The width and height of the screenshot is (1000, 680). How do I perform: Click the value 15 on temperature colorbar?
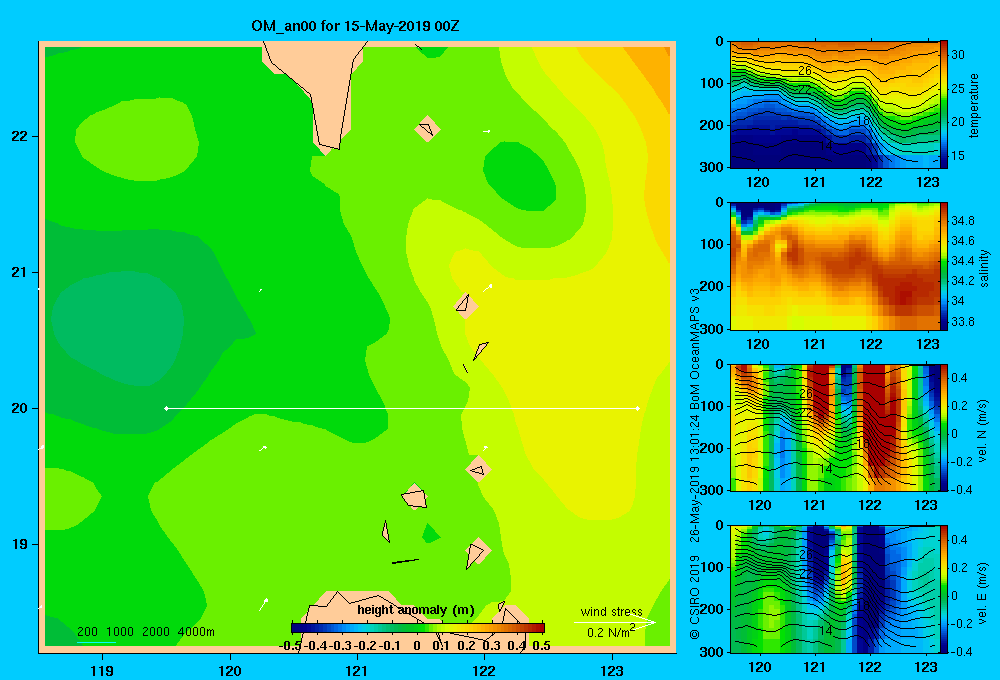(x=958, y=156)
